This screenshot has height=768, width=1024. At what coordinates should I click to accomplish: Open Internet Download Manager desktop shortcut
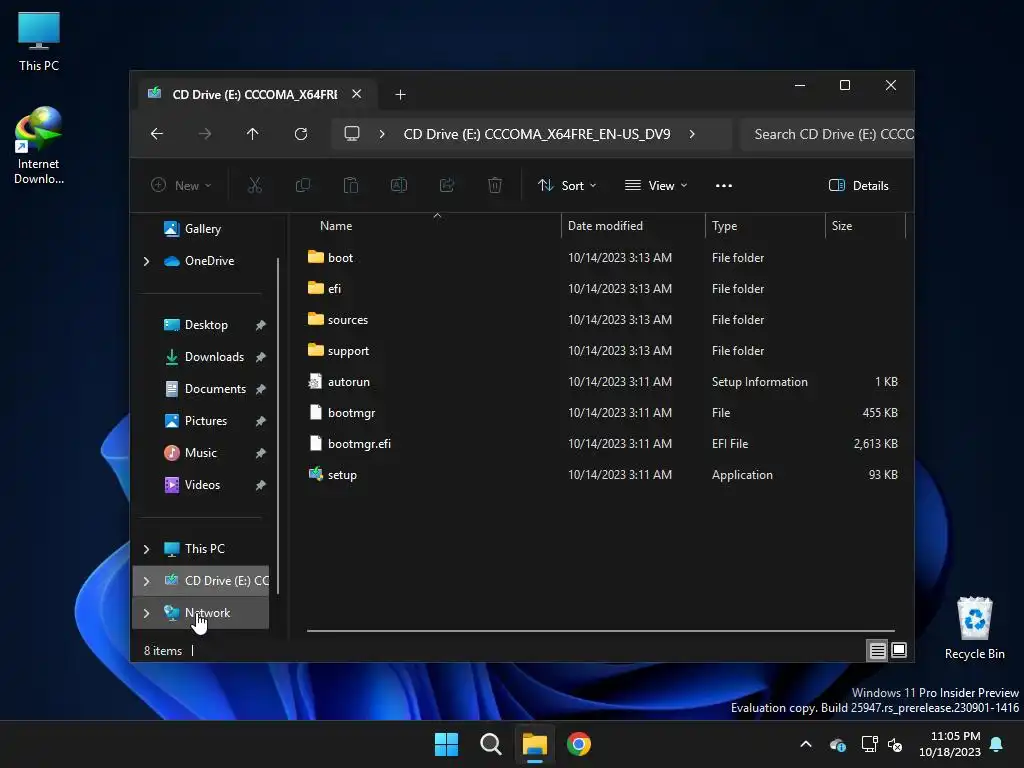39,145
